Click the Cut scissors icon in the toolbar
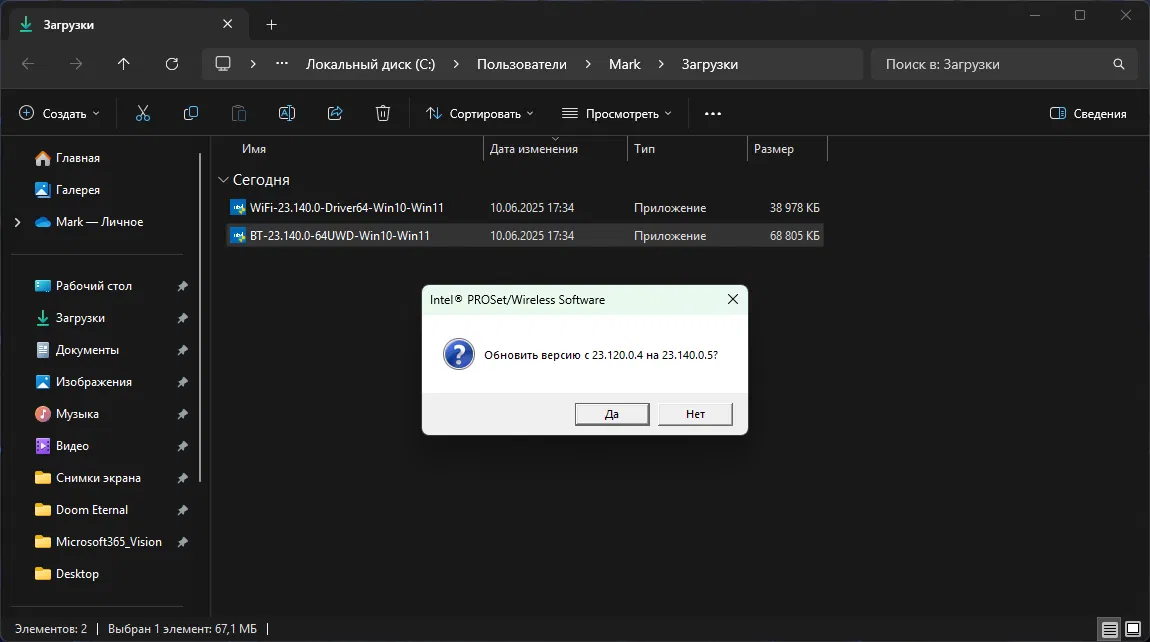The image size is (1150, 642). click(143, 113)
